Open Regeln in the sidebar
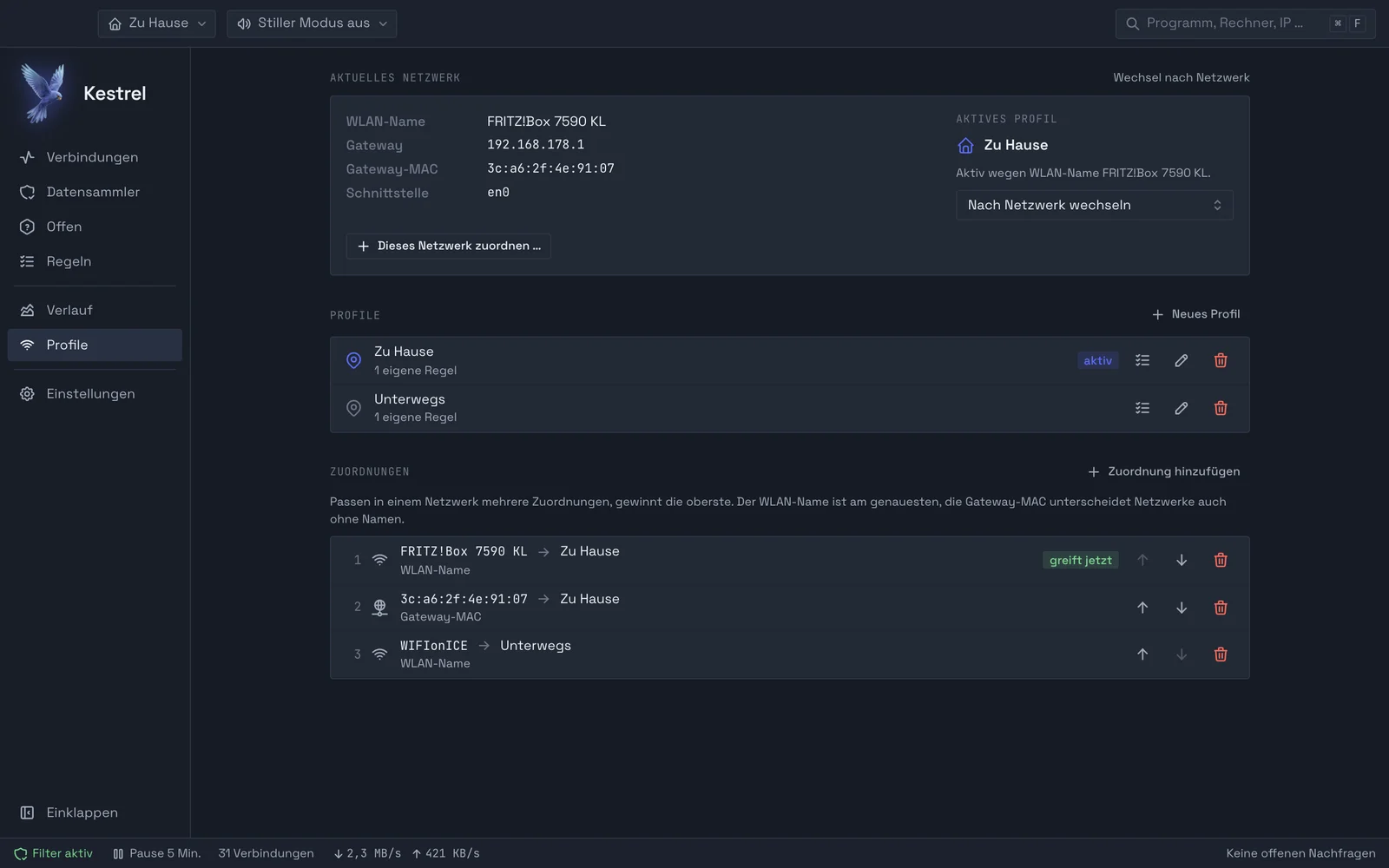This screenshot has height=868, width=1389. [95, 261]
